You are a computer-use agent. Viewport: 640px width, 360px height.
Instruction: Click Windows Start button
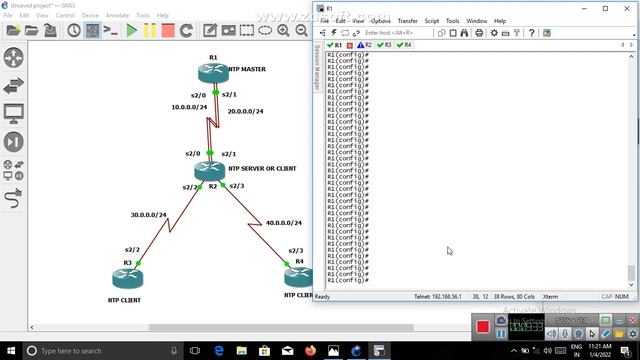click(11, 351)
